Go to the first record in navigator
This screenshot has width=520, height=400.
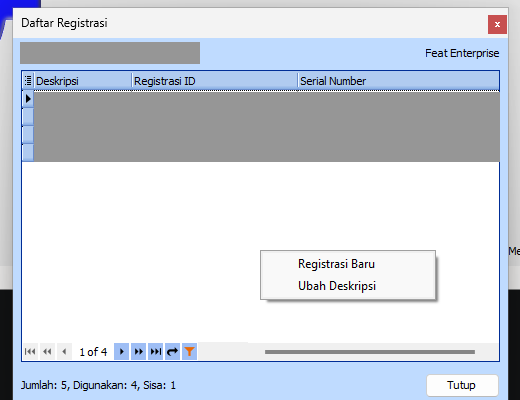30,352
